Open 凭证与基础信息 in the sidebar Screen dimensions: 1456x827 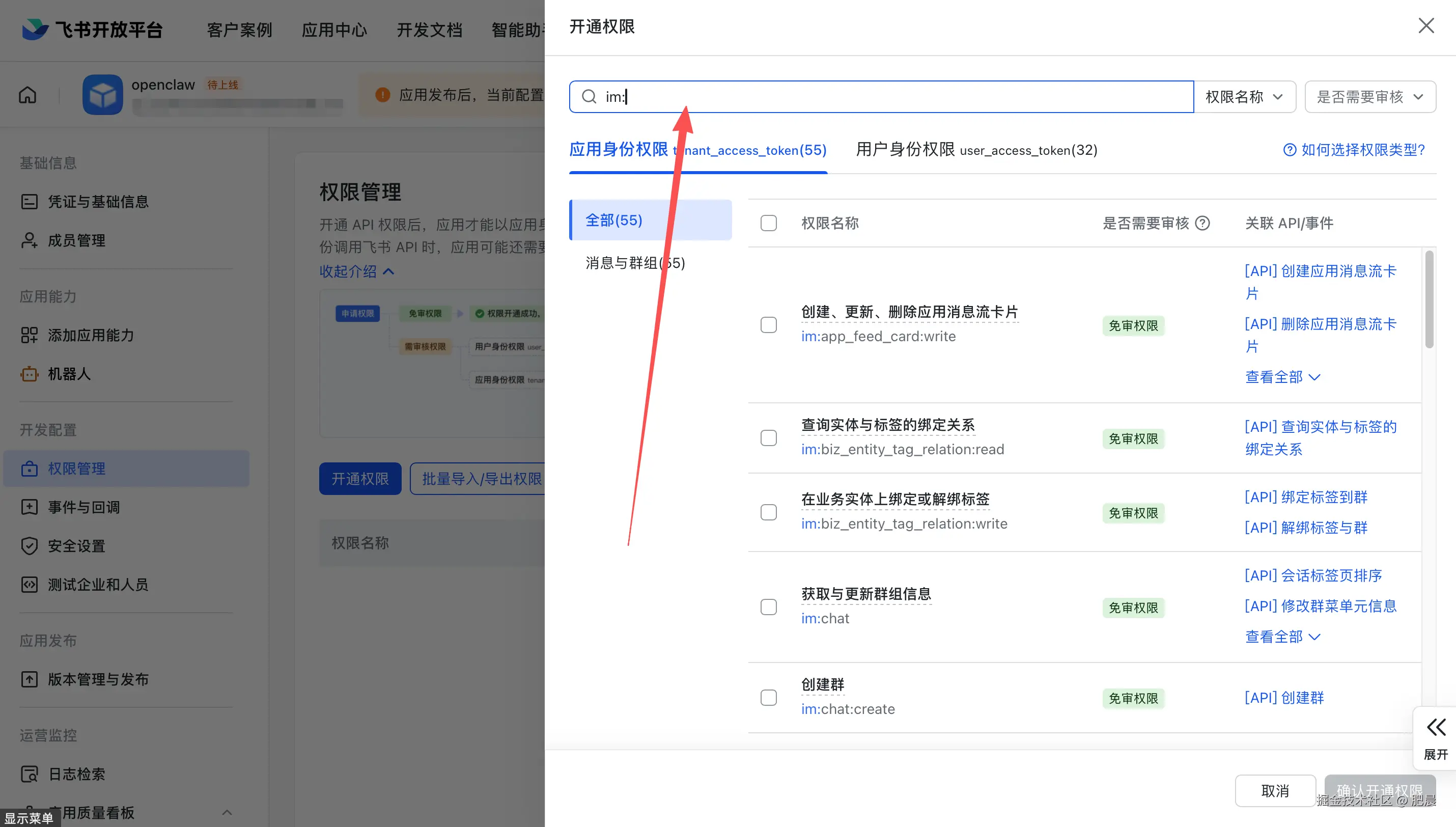point(97,201)
